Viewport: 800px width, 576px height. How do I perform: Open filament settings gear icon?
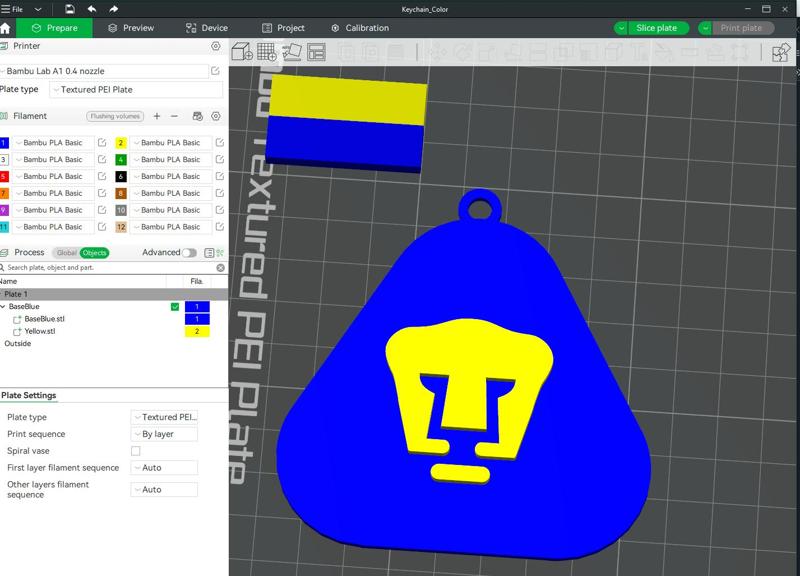(x=217, y=115)
